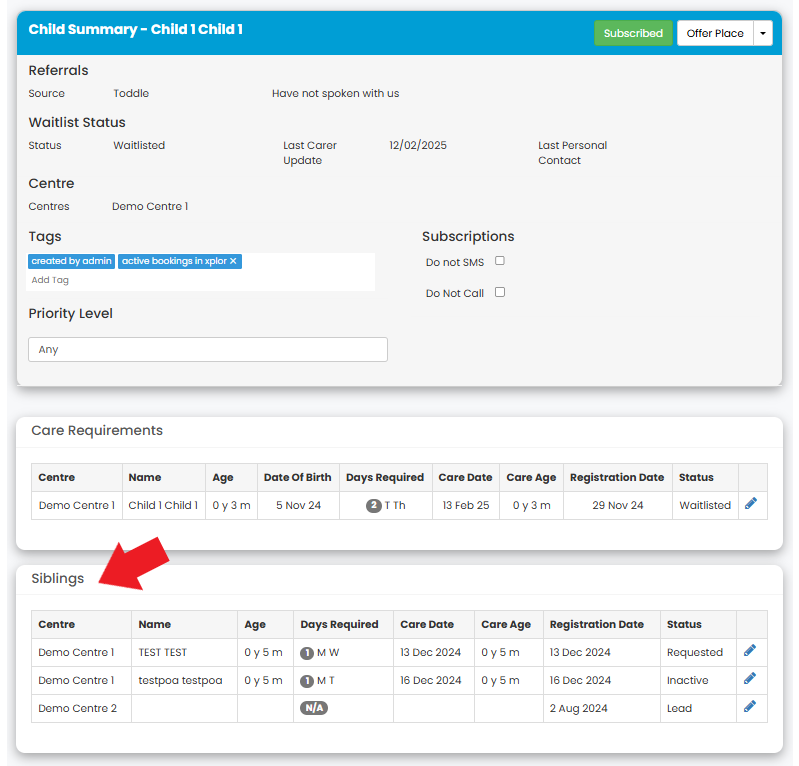The image size is (799, 766).
Task: Select the 'created by admin' tag
Action: 72,261
